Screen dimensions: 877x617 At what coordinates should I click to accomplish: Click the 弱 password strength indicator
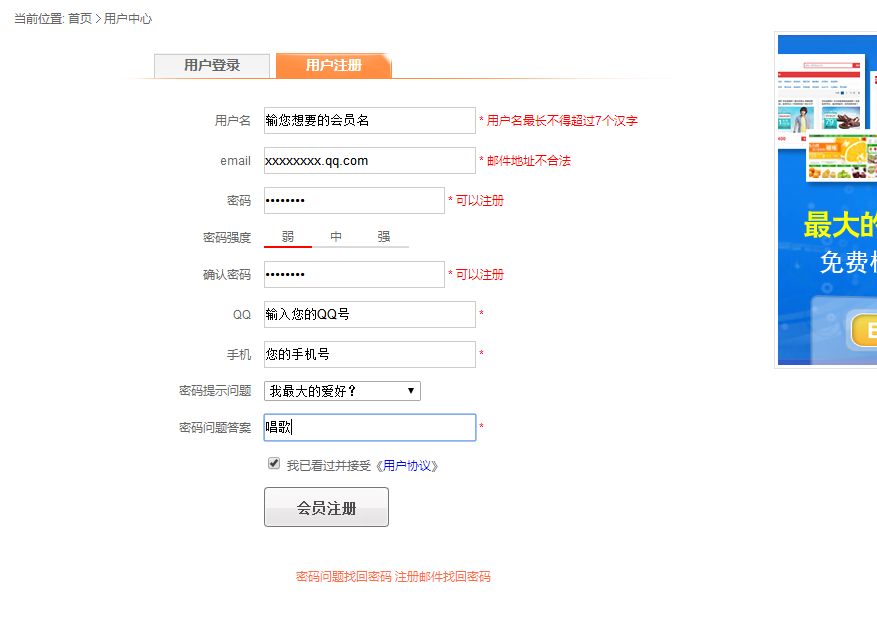[x=287, y=237]
